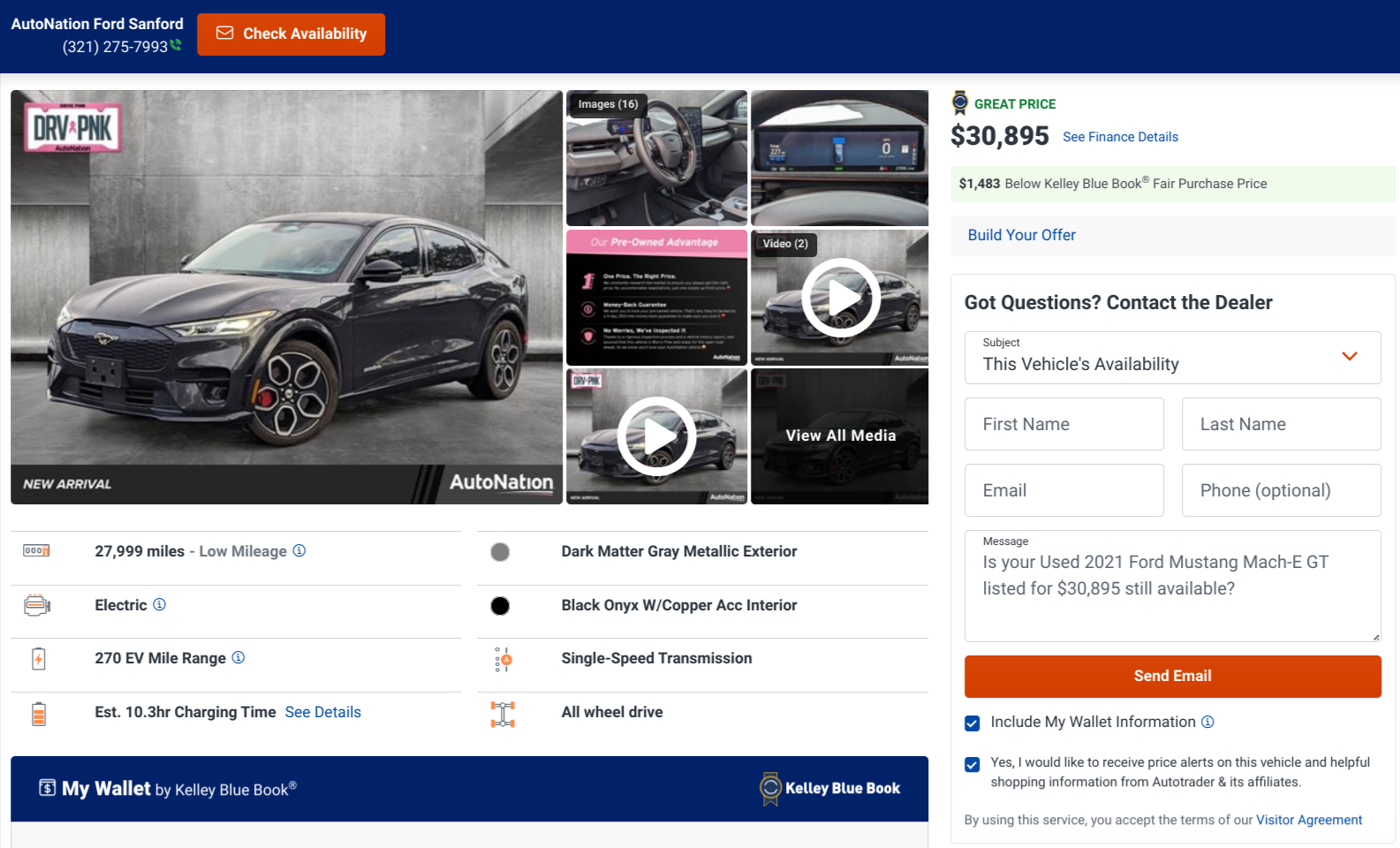This screenshot has height=848, width=1400.
Task: Open the See Finance Details link
Action: [1120, 137]
